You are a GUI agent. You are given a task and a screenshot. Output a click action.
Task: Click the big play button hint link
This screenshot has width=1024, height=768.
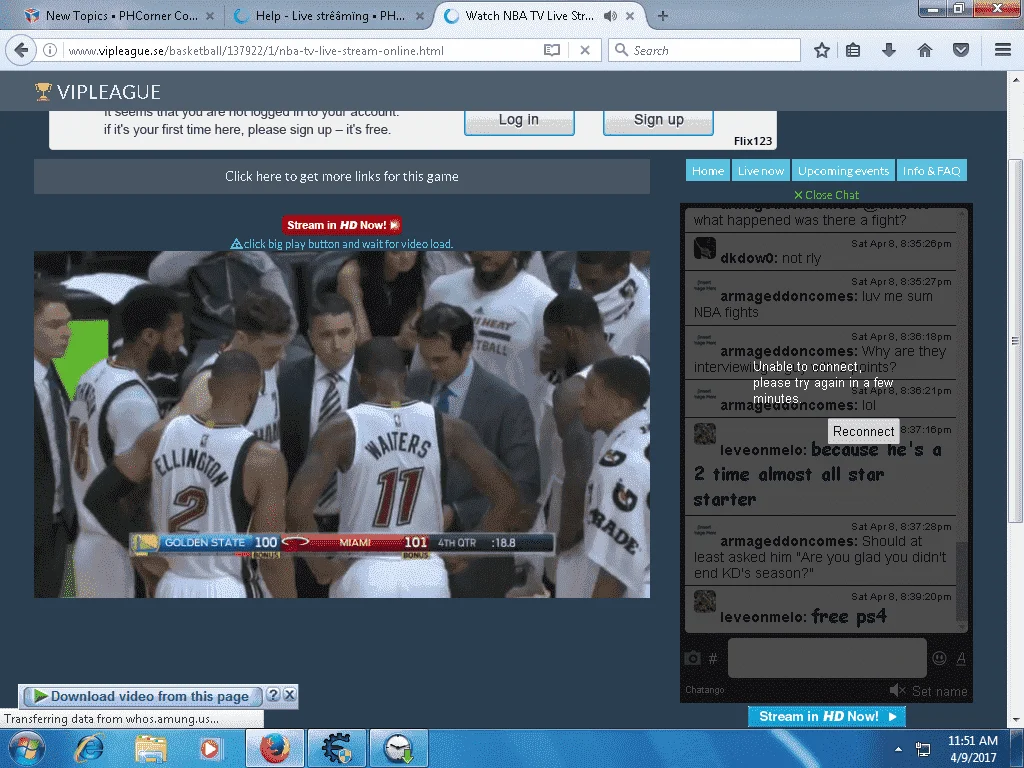342,244
